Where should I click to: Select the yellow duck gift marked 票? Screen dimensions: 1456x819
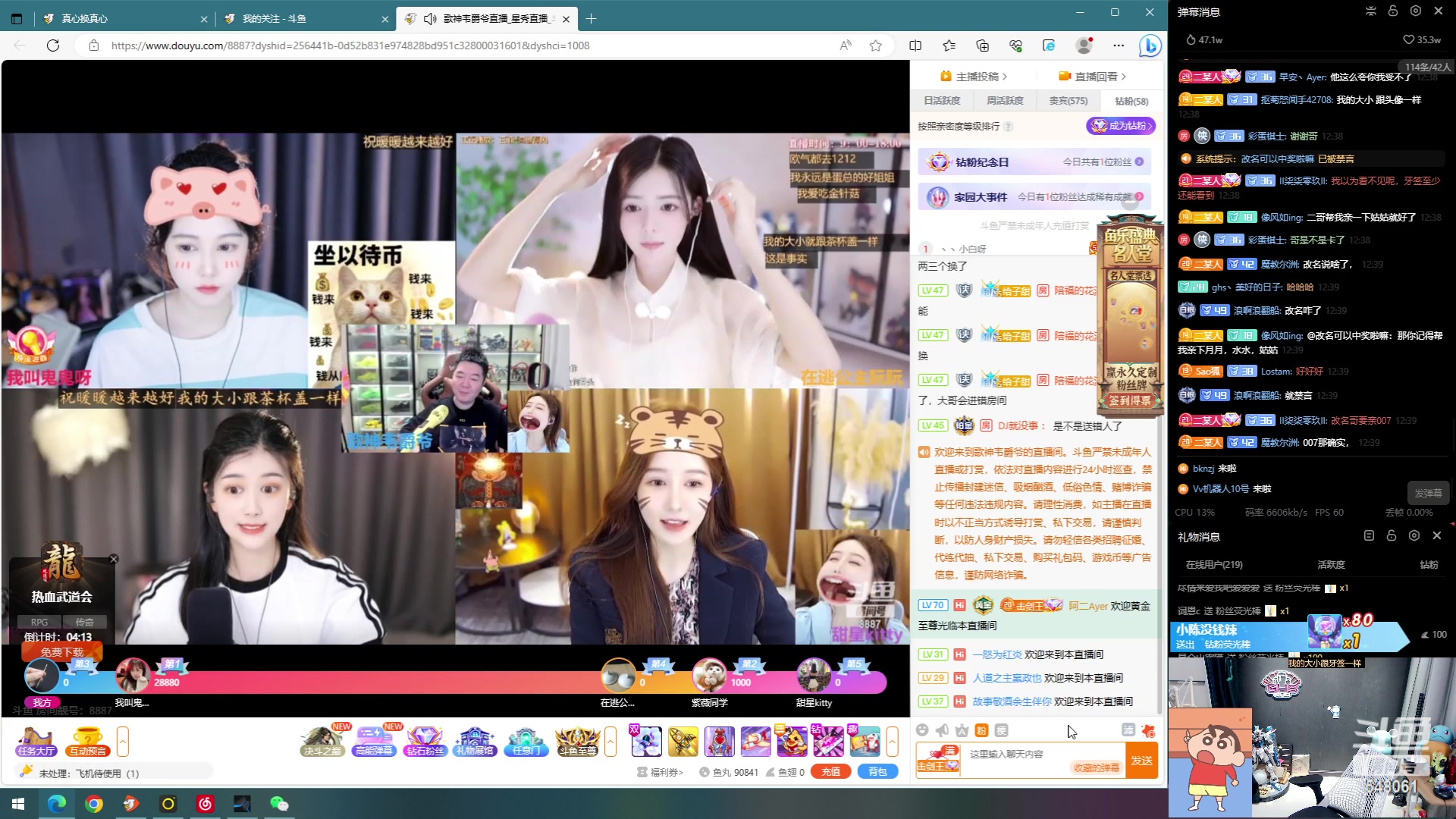[x=792, y=741]
